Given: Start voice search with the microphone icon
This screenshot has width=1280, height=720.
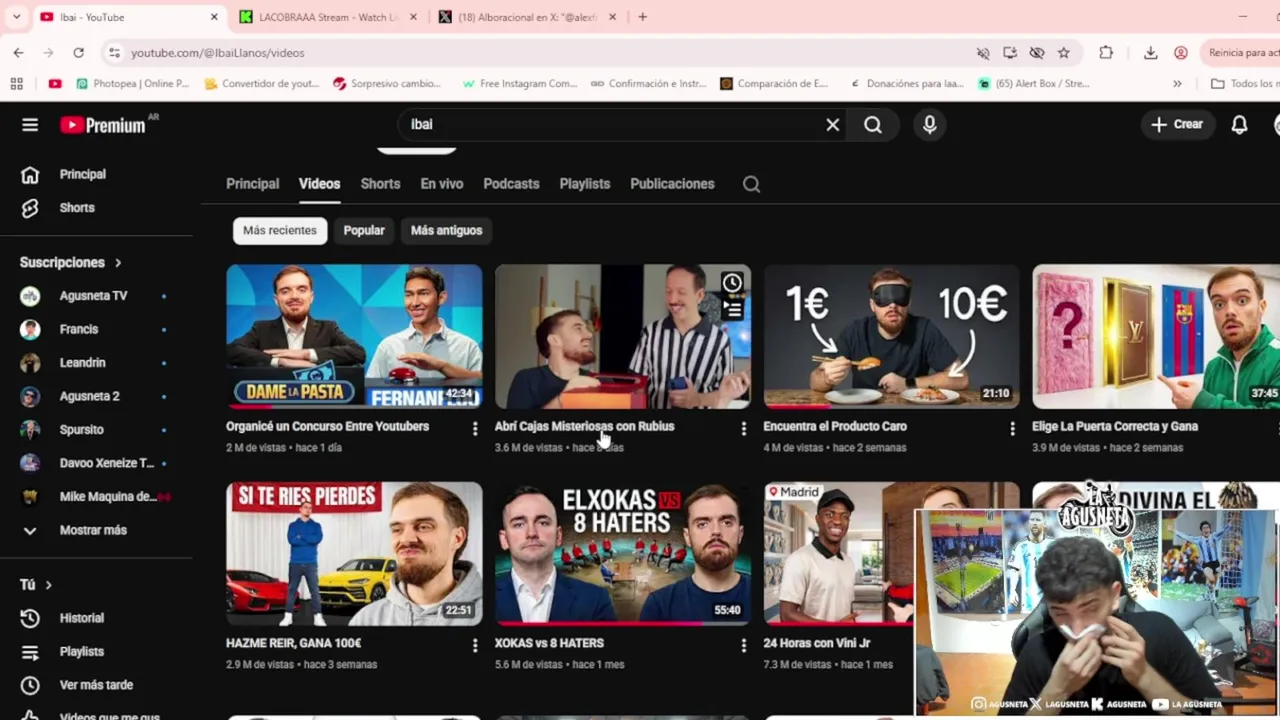Looking at the screenshot, I should click(930, 124).
